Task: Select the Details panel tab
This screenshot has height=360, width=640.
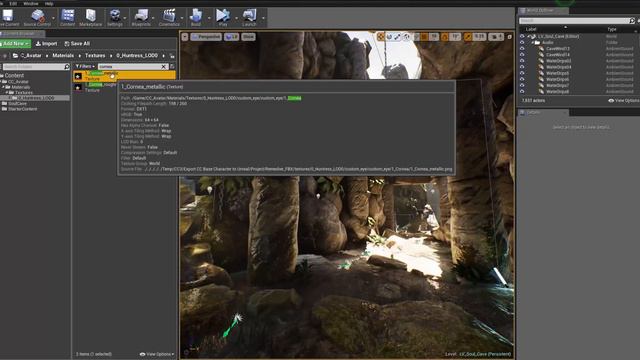Action: click(542, 112)
